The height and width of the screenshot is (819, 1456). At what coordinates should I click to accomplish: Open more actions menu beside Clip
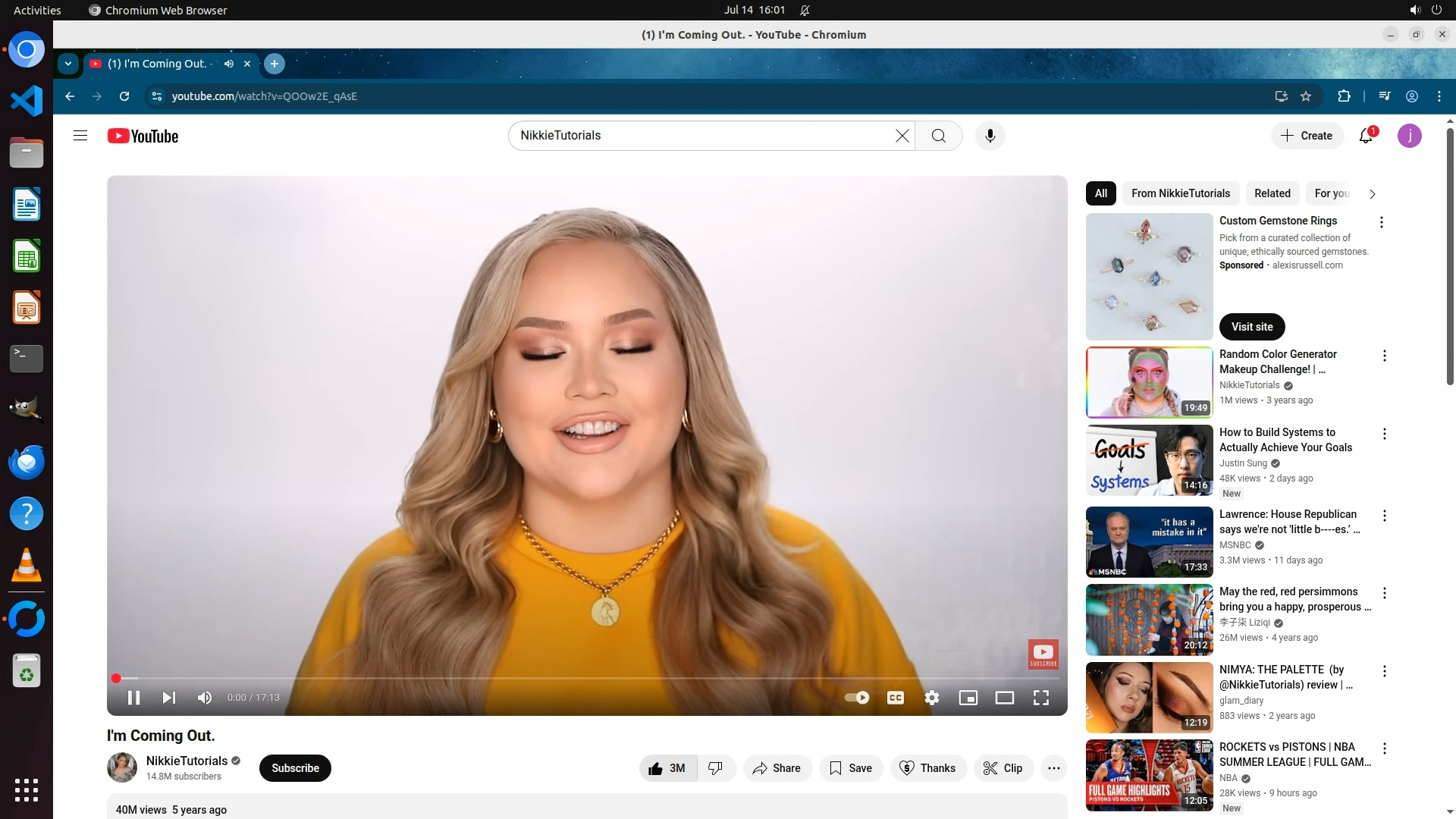tap(1053, 768)
